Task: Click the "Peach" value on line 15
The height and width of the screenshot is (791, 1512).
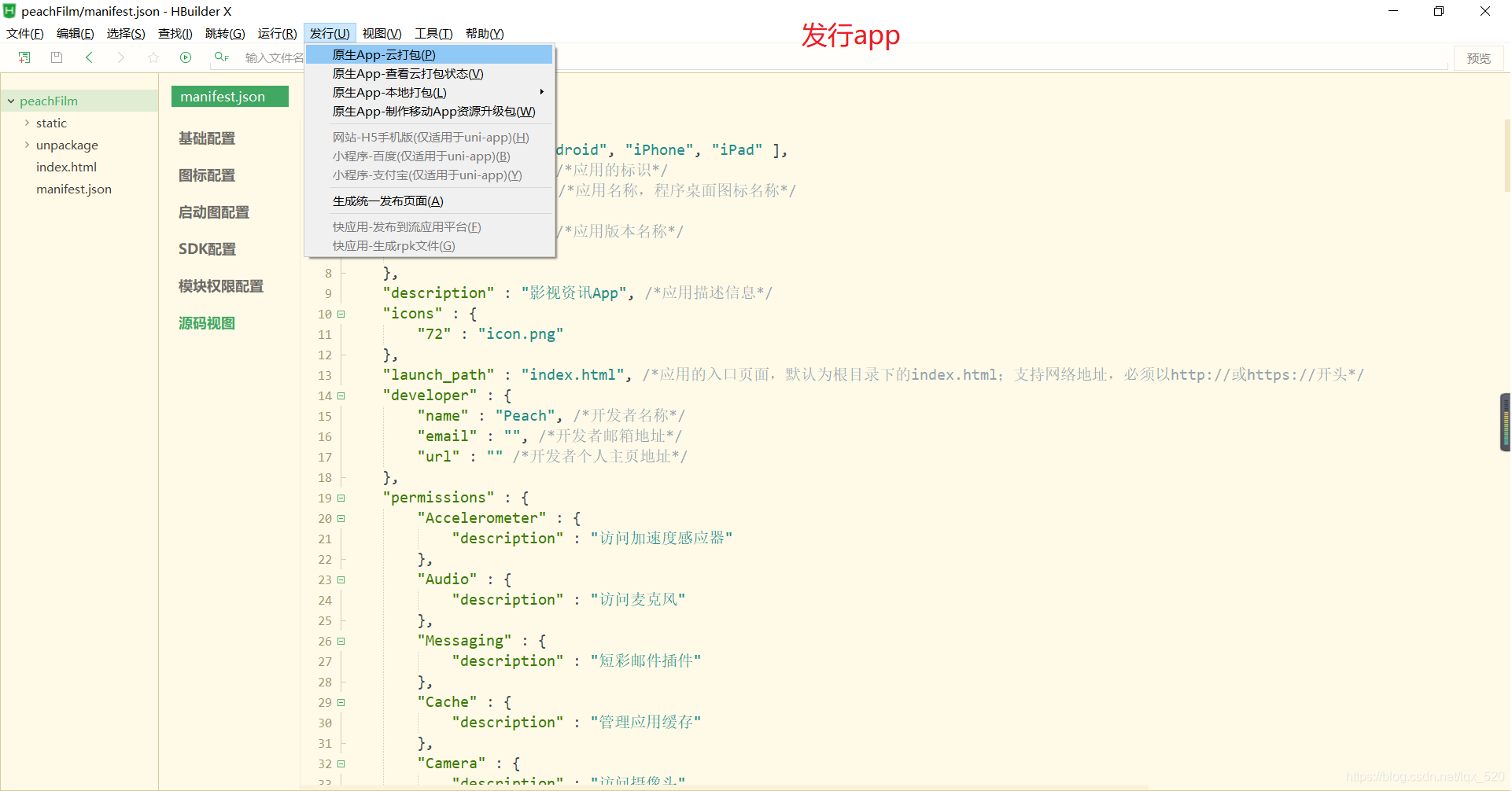Action: point(525,416)
